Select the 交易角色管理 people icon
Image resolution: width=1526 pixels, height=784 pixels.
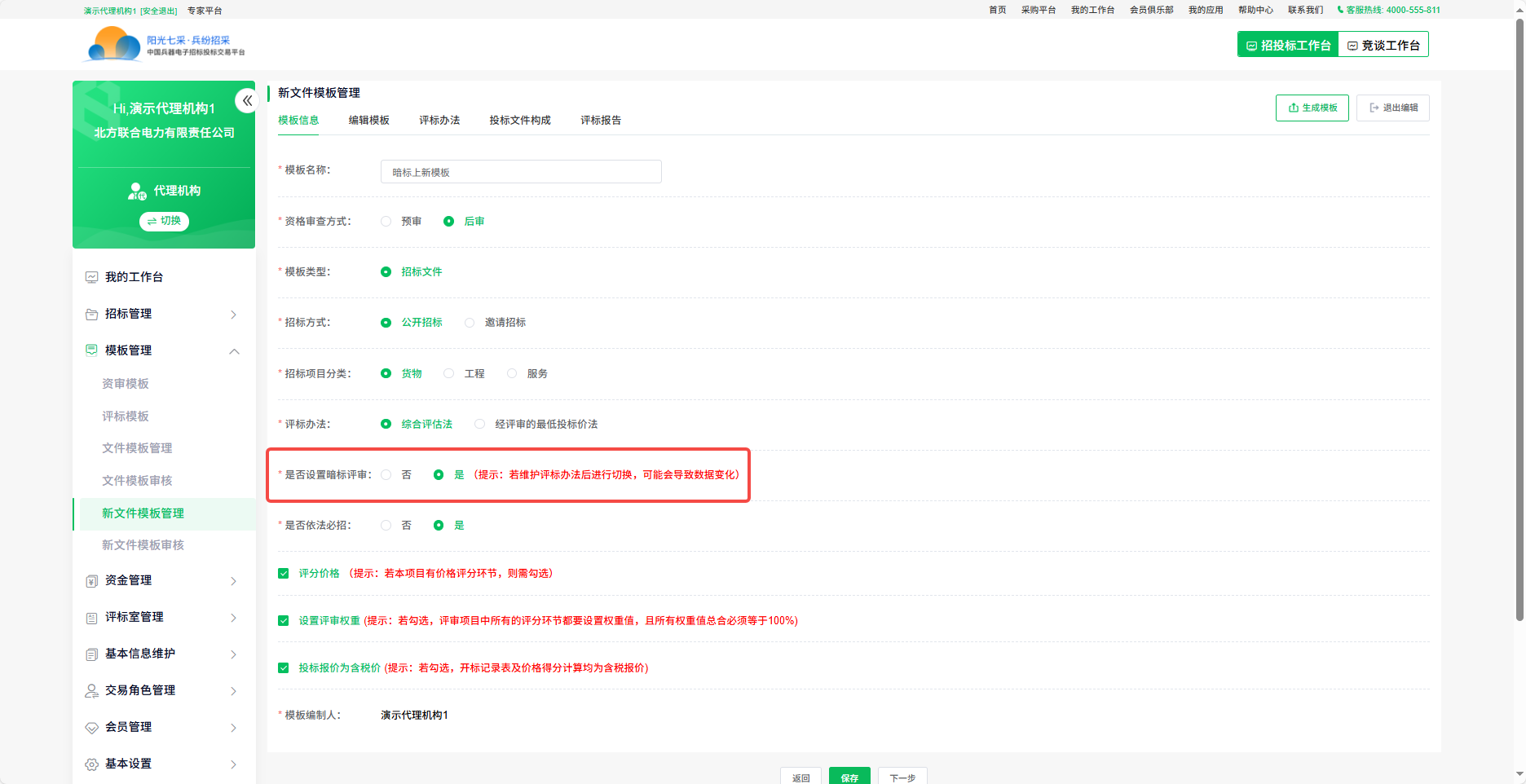tap(91, 690)
